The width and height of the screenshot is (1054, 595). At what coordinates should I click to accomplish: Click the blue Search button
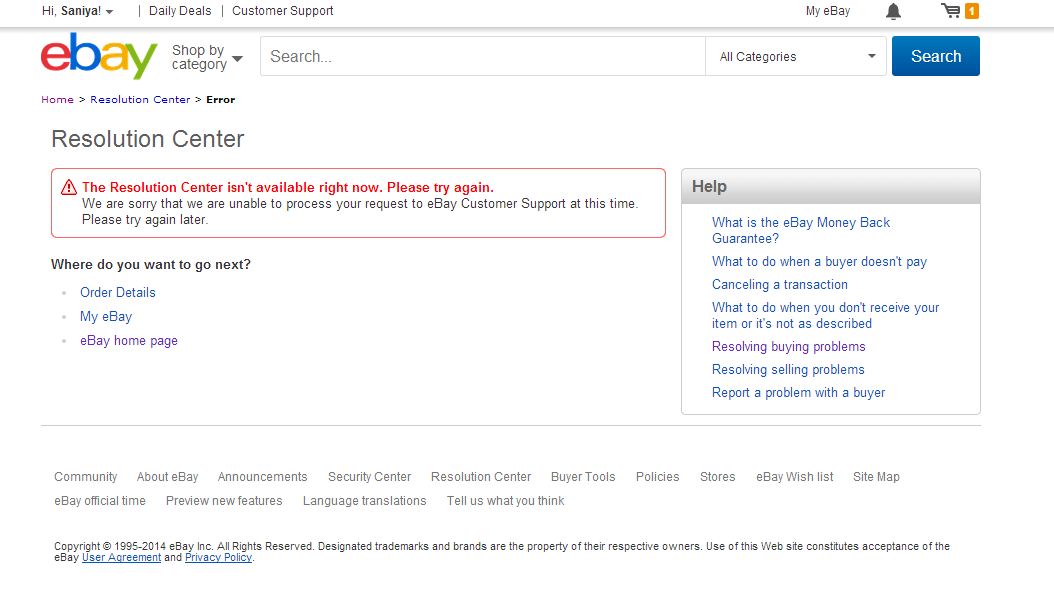(x=936, y=56)
